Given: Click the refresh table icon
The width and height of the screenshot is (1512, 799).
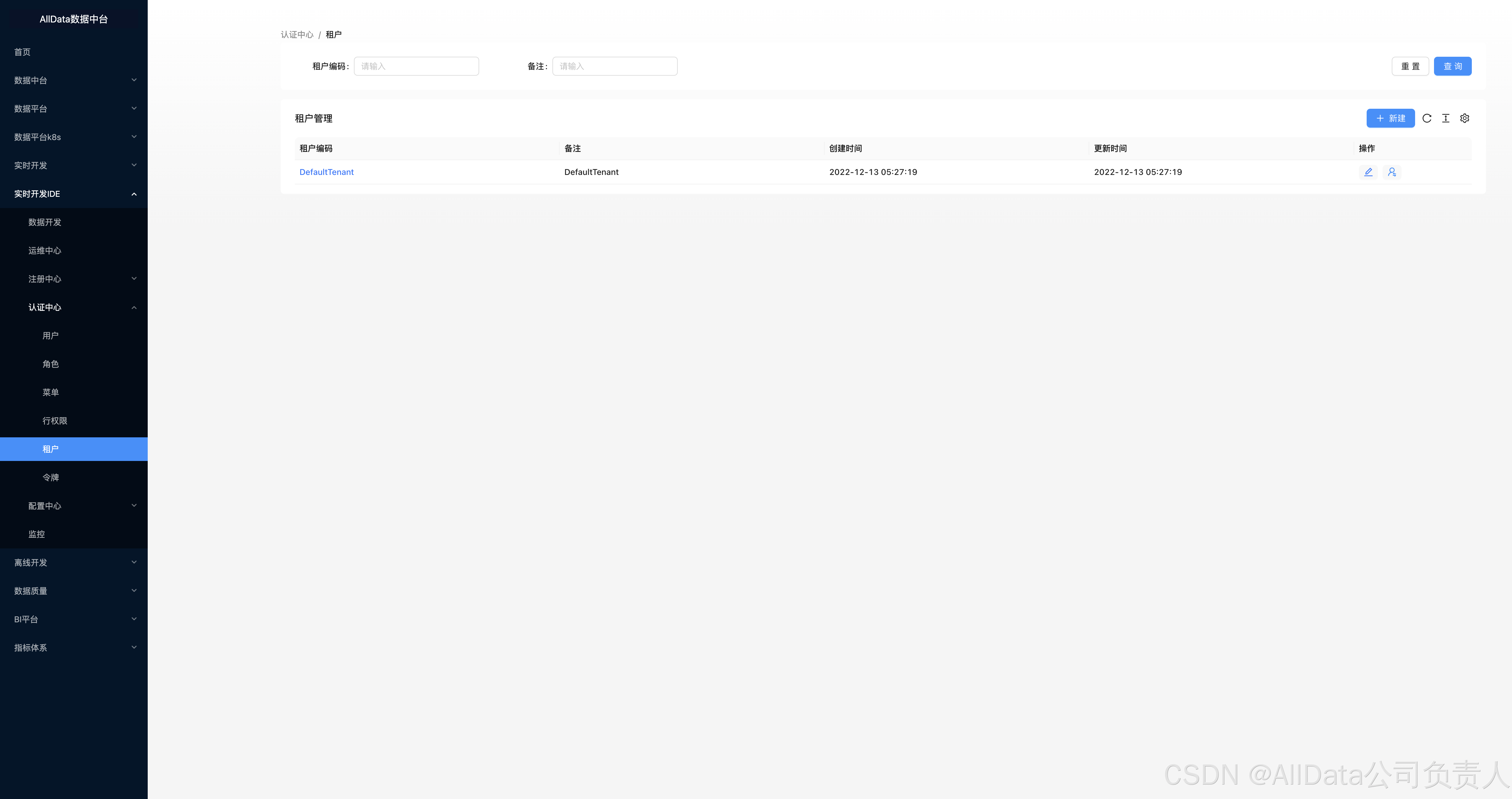Looking at the screenshot, I should pos(1427,118).
